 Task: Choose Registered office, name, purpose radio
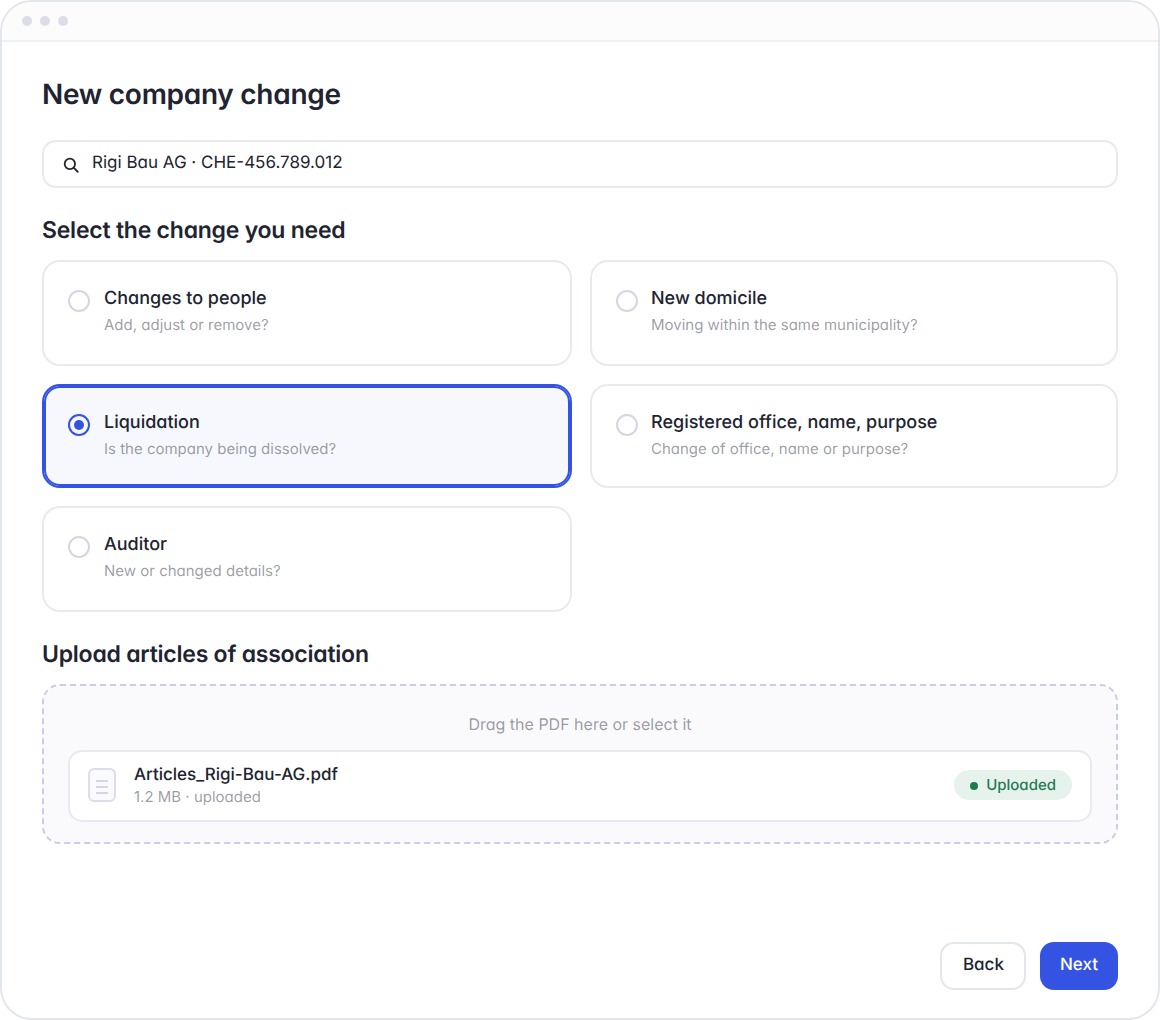[627, 425]
